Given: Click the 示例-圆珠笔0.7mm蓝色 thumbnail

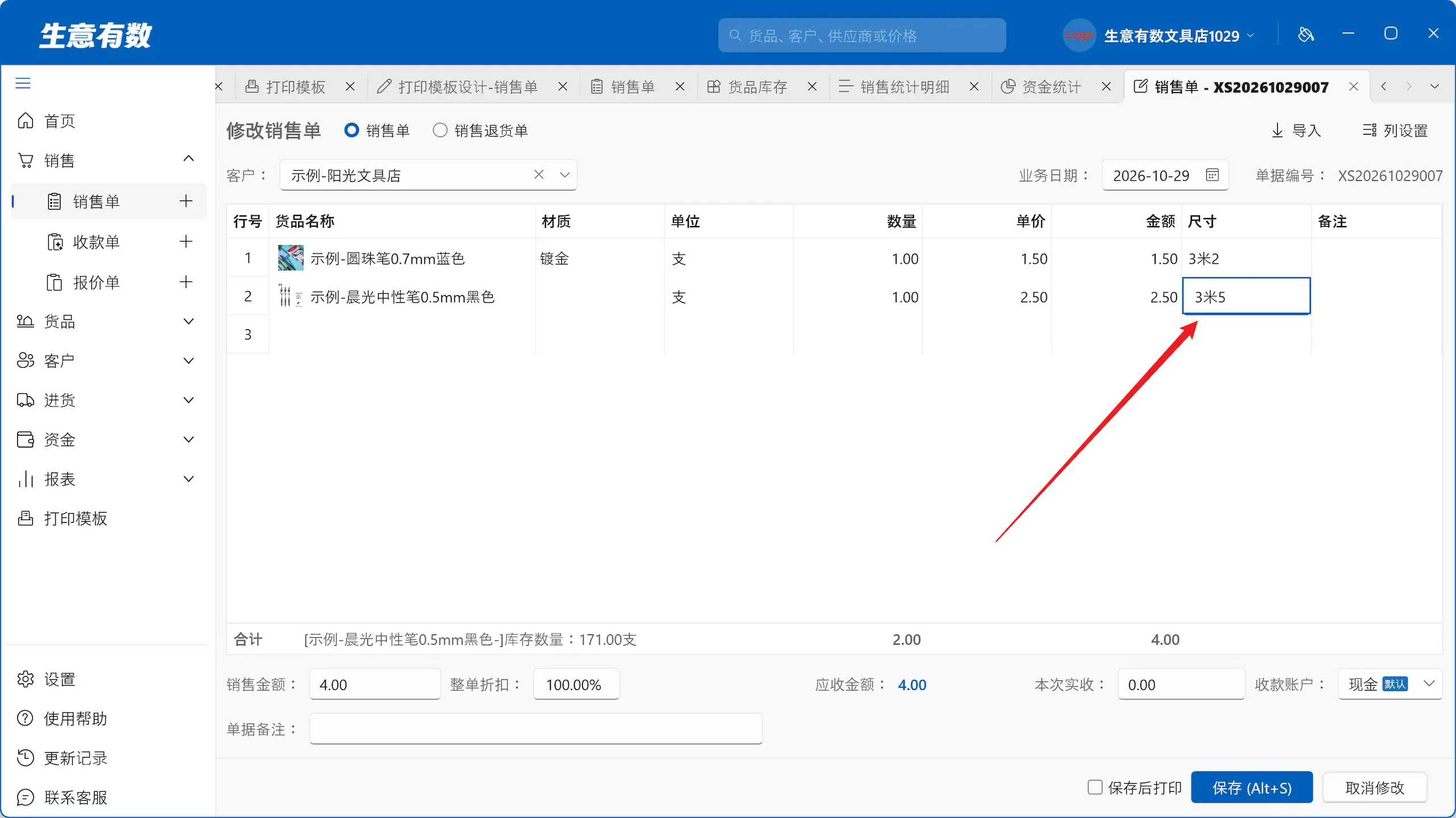Looking at the screenshot, I should click(291, 258).
